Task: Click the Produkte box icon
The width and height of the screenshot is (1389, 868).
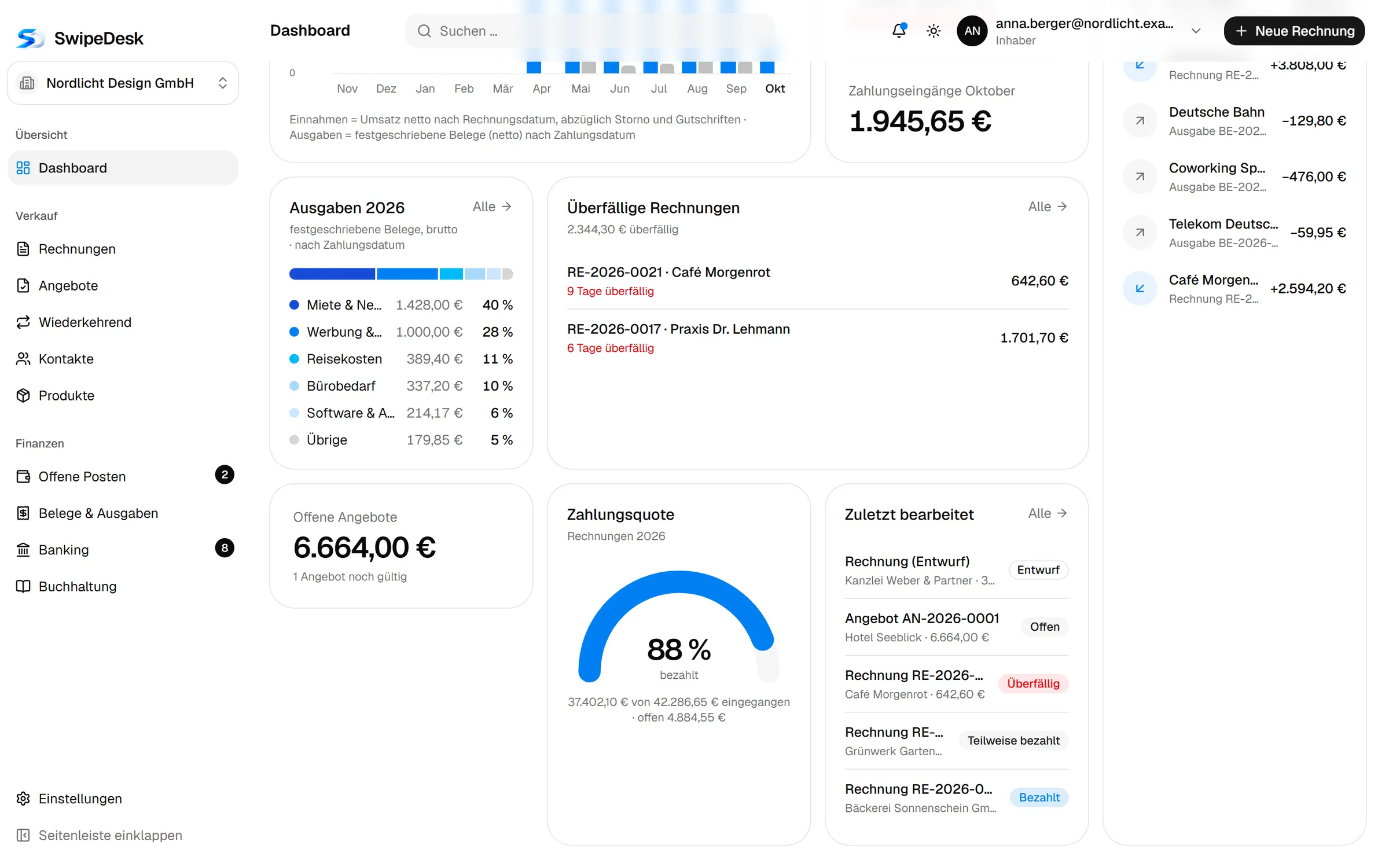Action: [x=23, y=395]
